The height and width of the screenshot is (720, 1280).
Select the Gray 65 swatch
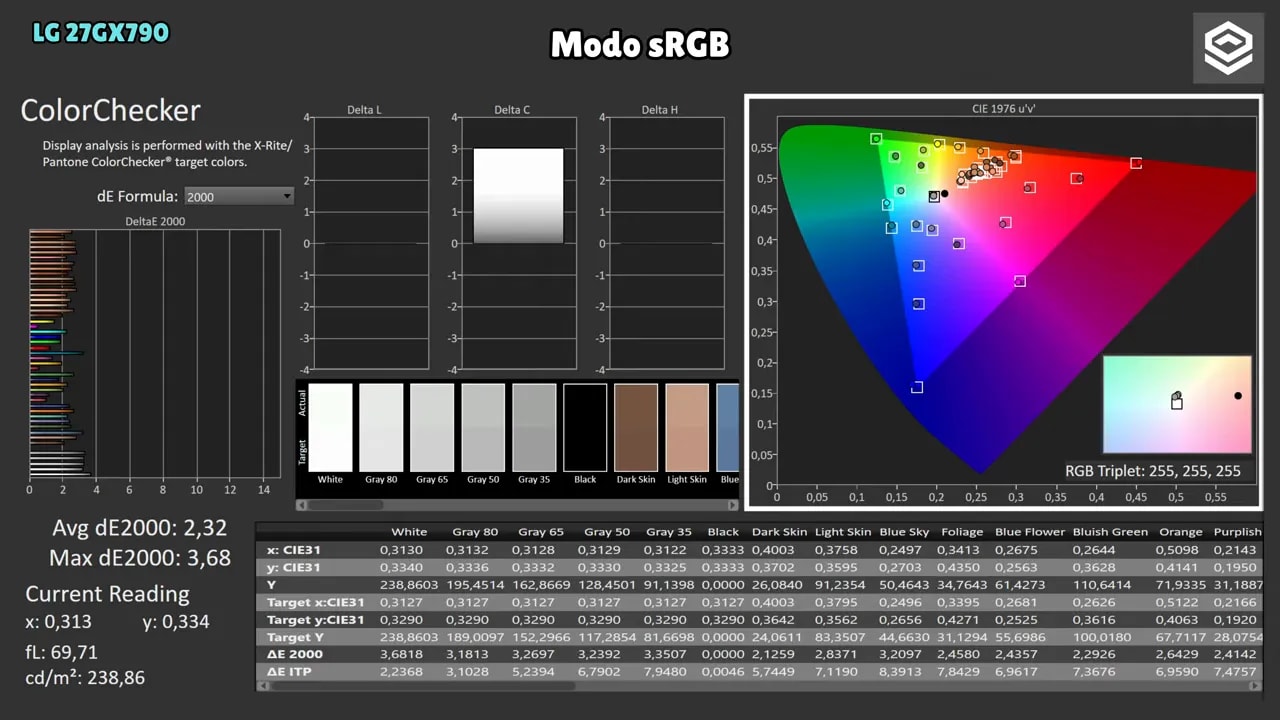coord(432,427)
